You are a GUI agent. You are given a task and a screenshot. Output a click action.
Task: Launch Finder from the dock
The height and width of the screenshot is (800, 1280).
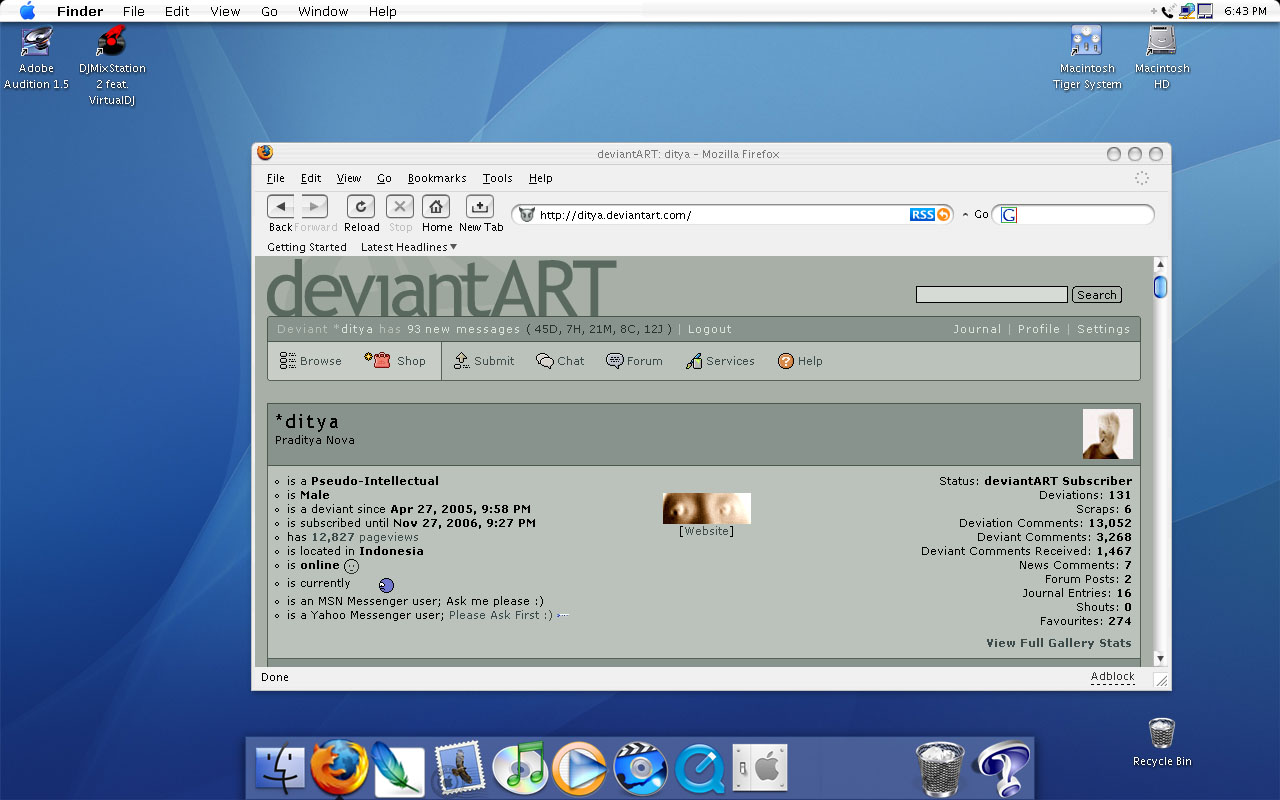[280, 769]
